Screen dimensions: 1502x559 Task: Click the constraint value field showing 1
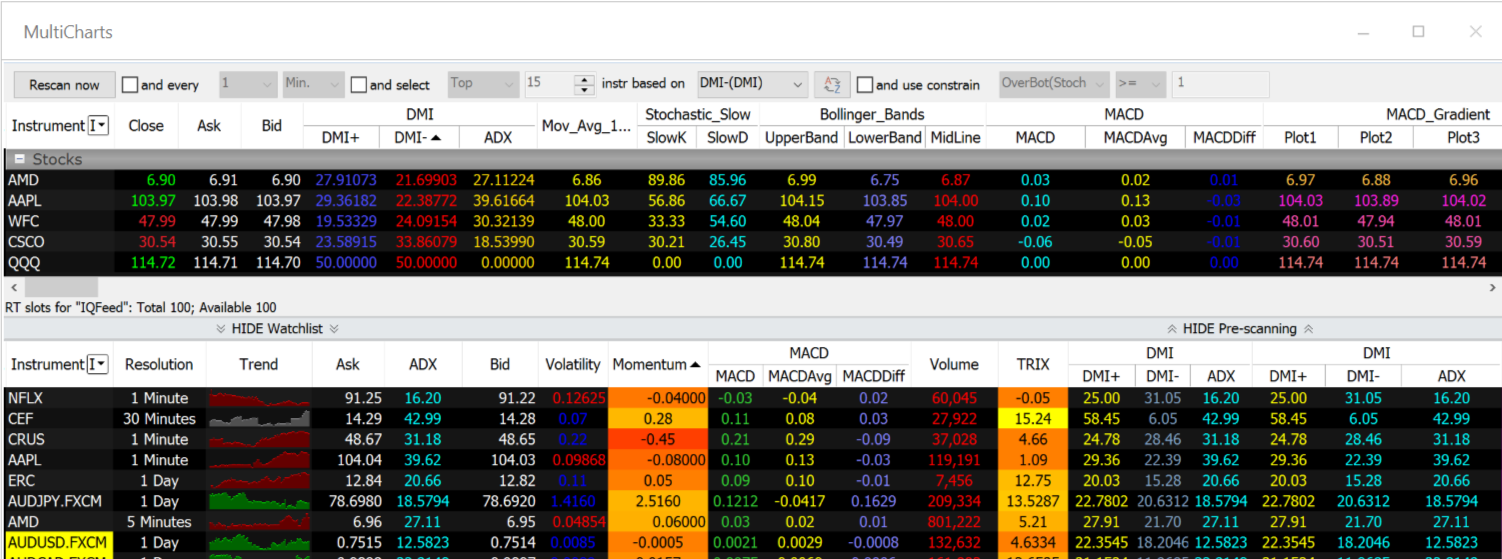coord(1220,84)
